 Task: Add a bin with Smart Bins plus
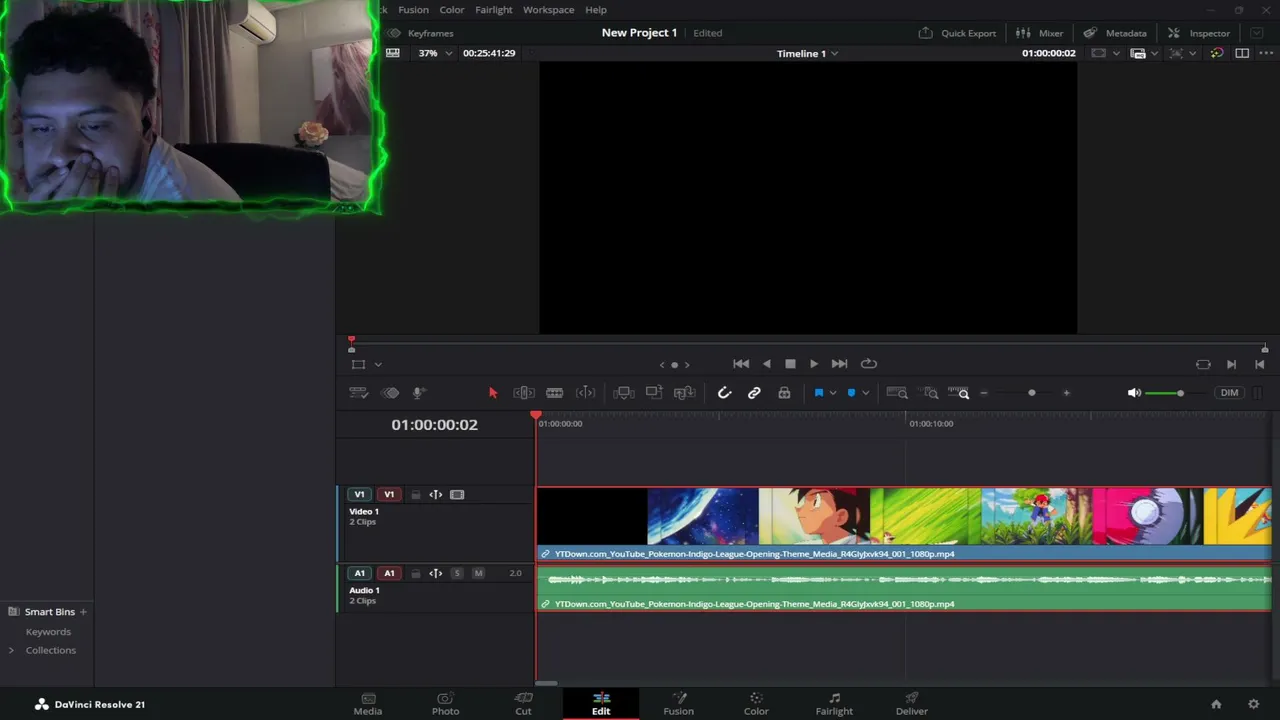coord(83,612)
